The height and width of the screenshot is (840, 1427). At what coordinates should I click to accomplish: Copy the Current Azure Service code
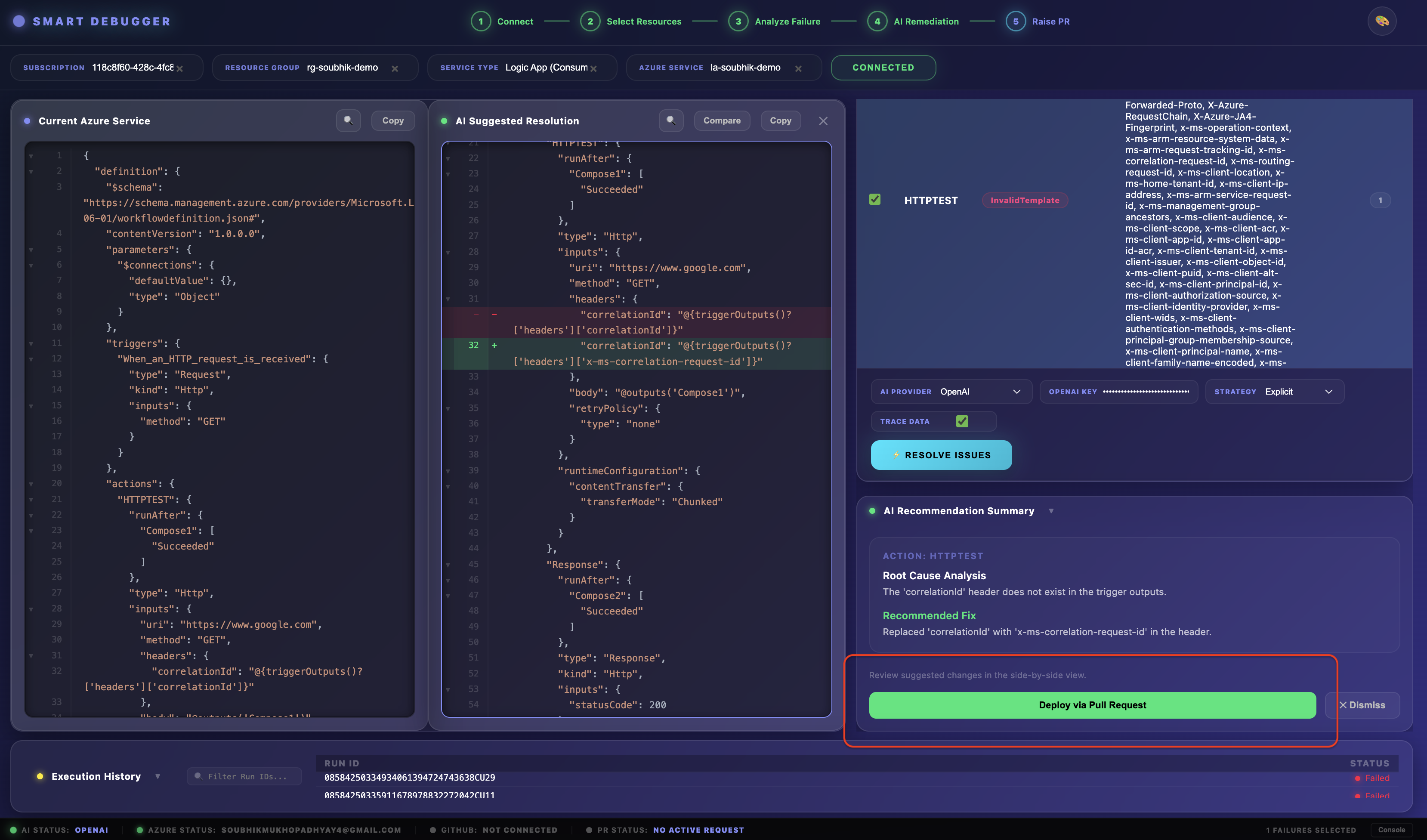(x=393, y=120)
